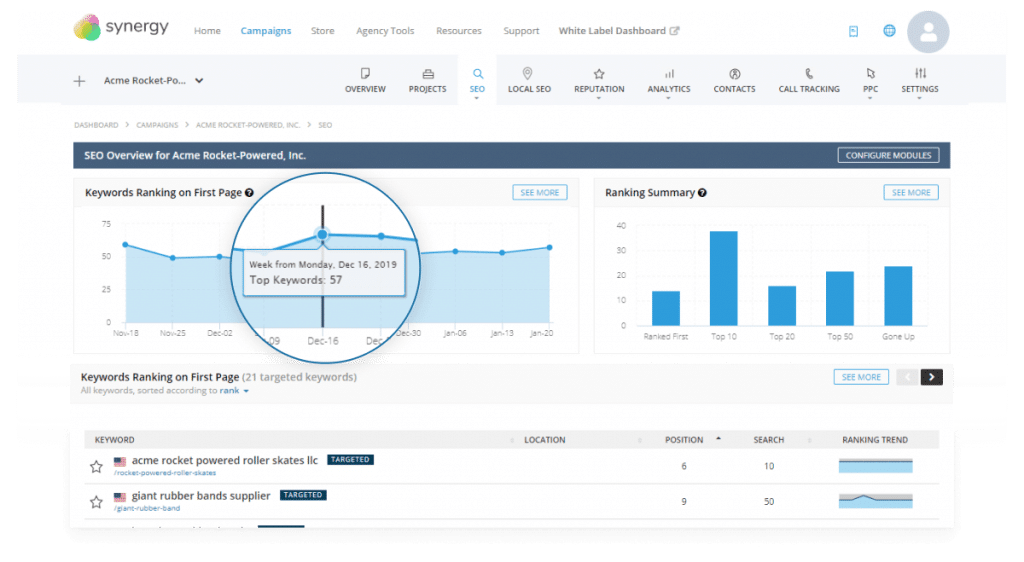Expand the PPC submenu arrow
The width and height of the screenshot is (1024, 562).
point(870,98)
